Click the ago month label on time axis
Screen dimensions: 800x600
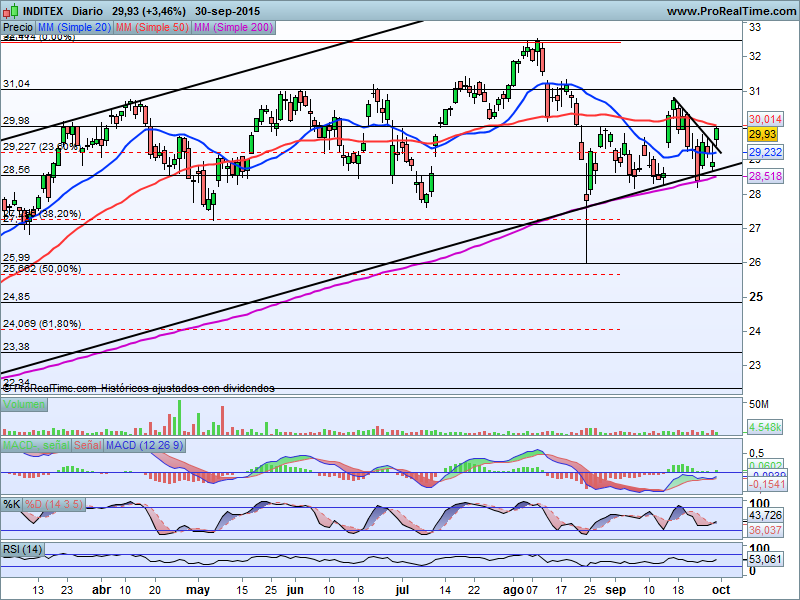[513, 590]
